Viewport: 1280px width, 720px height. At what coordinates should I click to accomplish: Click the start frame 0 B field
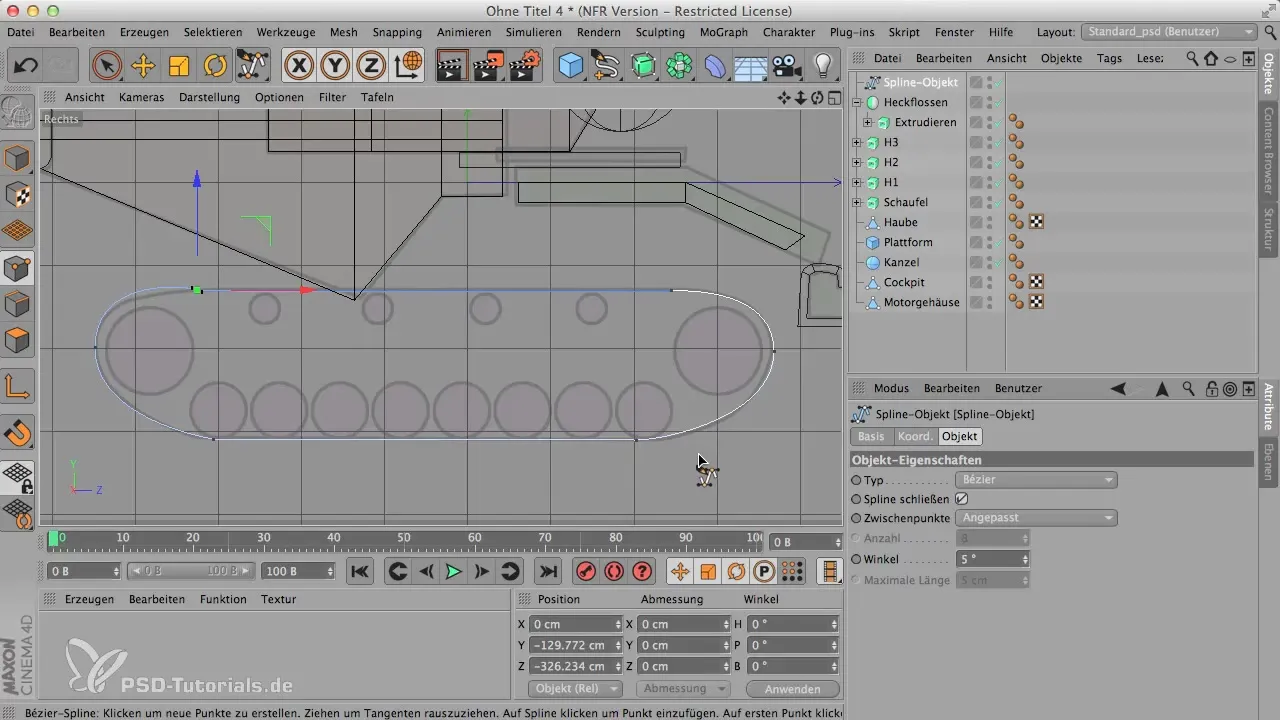point(84,571)
